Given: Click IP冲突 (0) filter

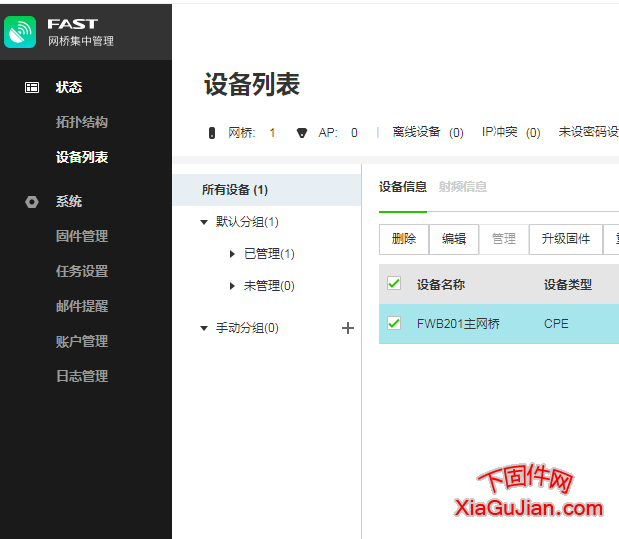Looking at the screenshot, I should tap(511, 132).
